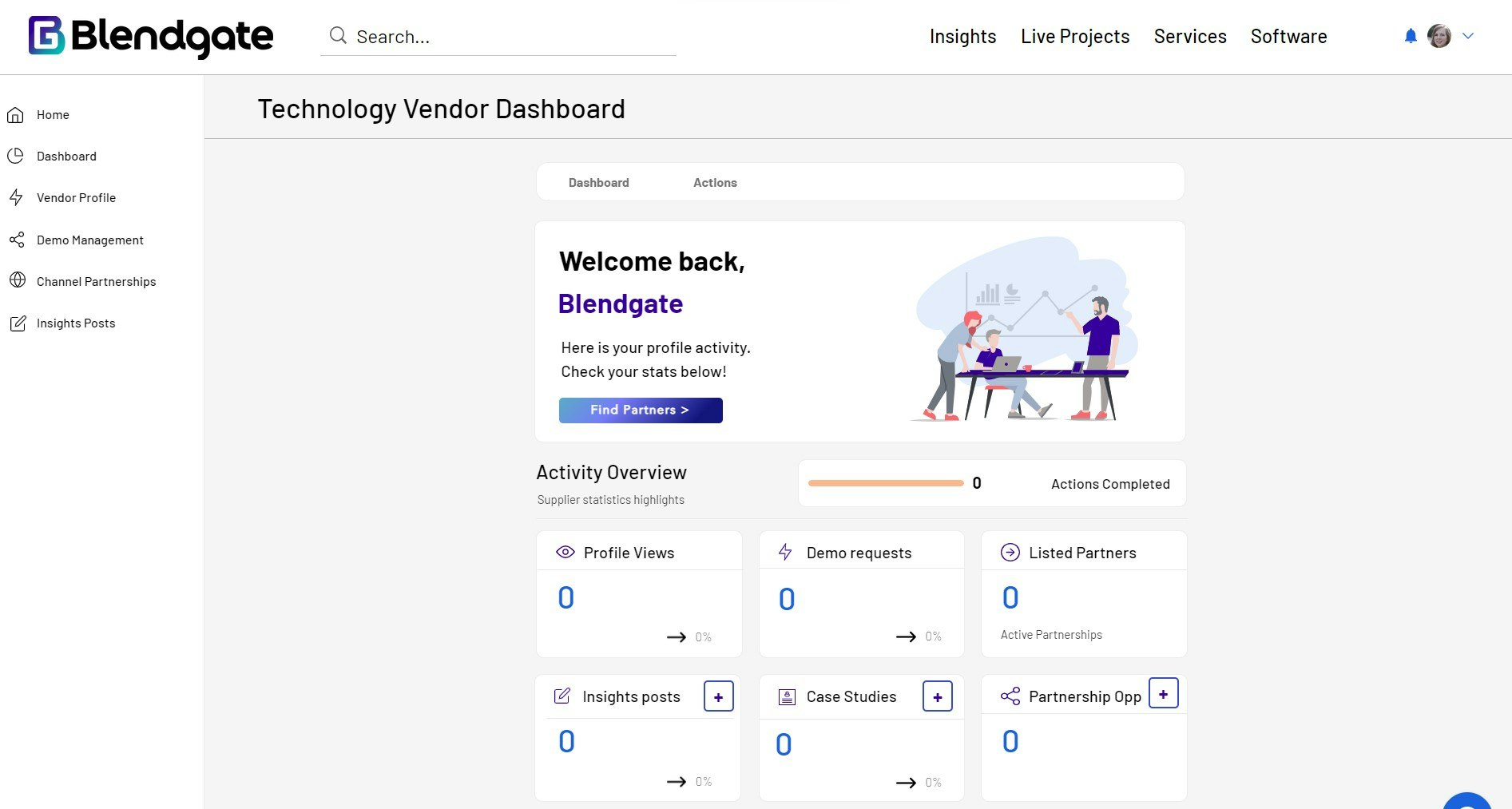The image size is (1512, 809).
Task: Open the Services menu
Action: click(1190, 37)
